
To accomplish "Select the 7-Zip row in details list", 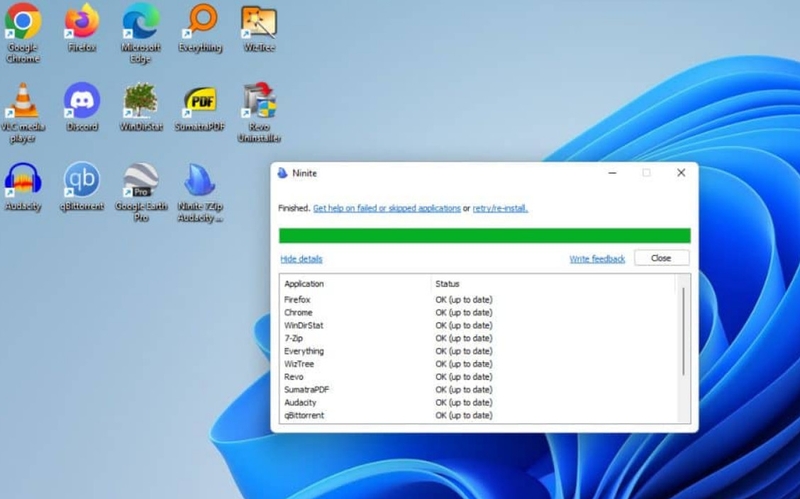I will (x=478, y=338).
